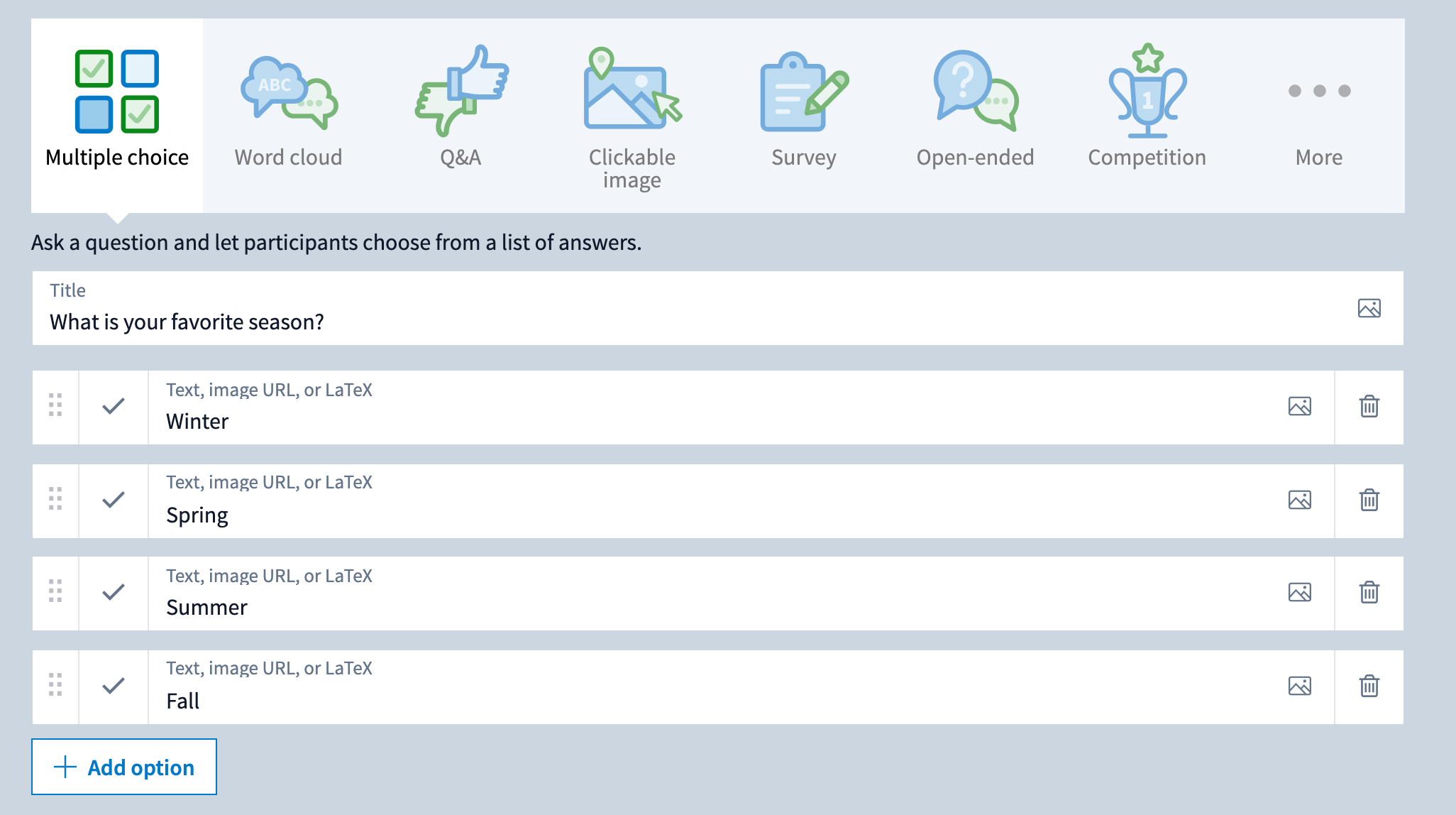The image size is (1456, 815).
Task: Switch to the Competition activity type
Action: coord(1147,114)
